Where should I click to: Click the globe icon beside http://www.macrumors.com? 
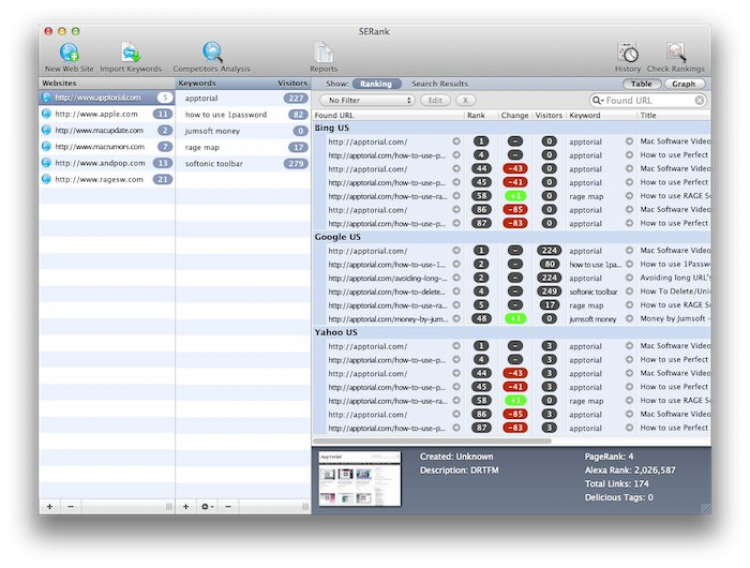click(x=46, y=146)
